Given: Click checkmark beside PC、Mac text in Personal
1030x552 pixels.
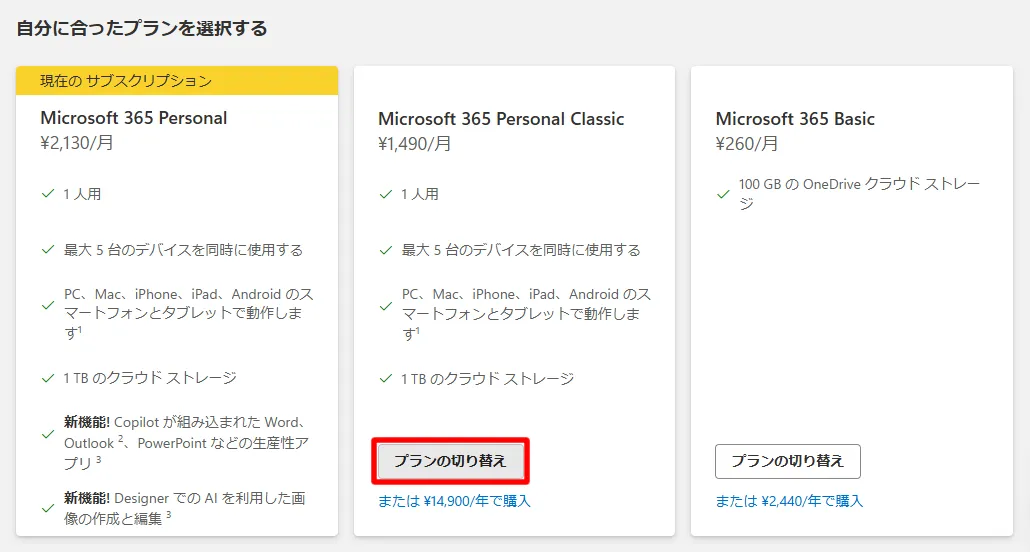Looking at the screenshot, I should (48, 306).
